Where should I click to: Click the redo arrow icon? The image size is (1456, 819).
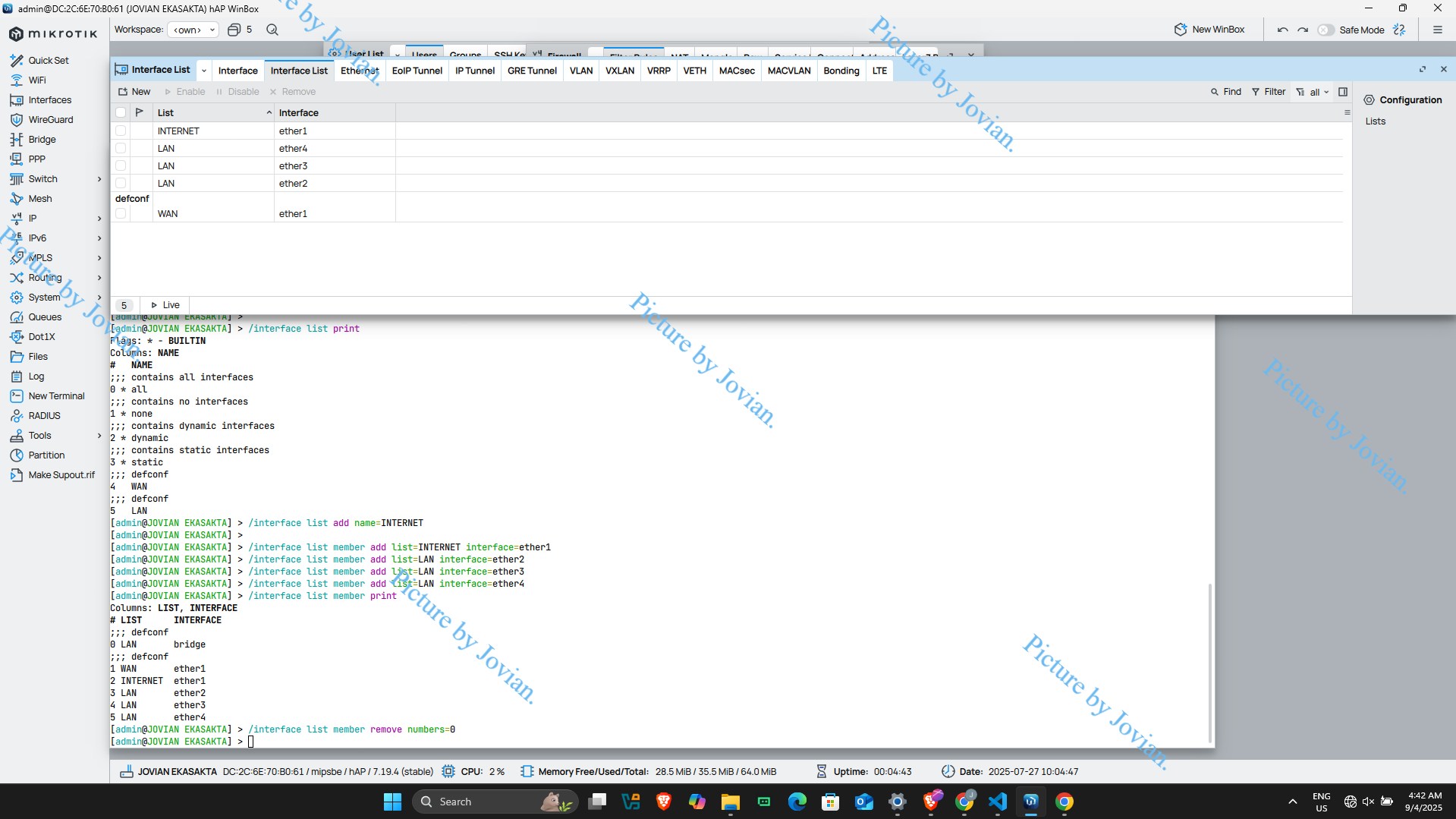point(1303,30)
